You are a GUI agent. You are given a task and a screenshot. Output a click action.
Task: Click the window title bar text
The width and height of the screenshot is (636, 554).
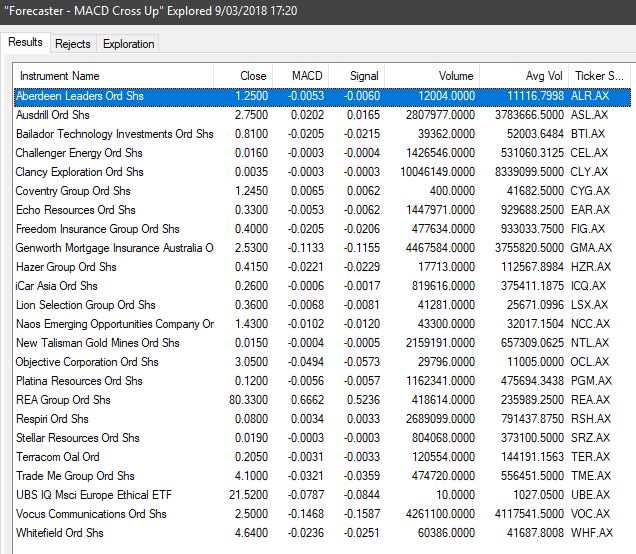150,11
